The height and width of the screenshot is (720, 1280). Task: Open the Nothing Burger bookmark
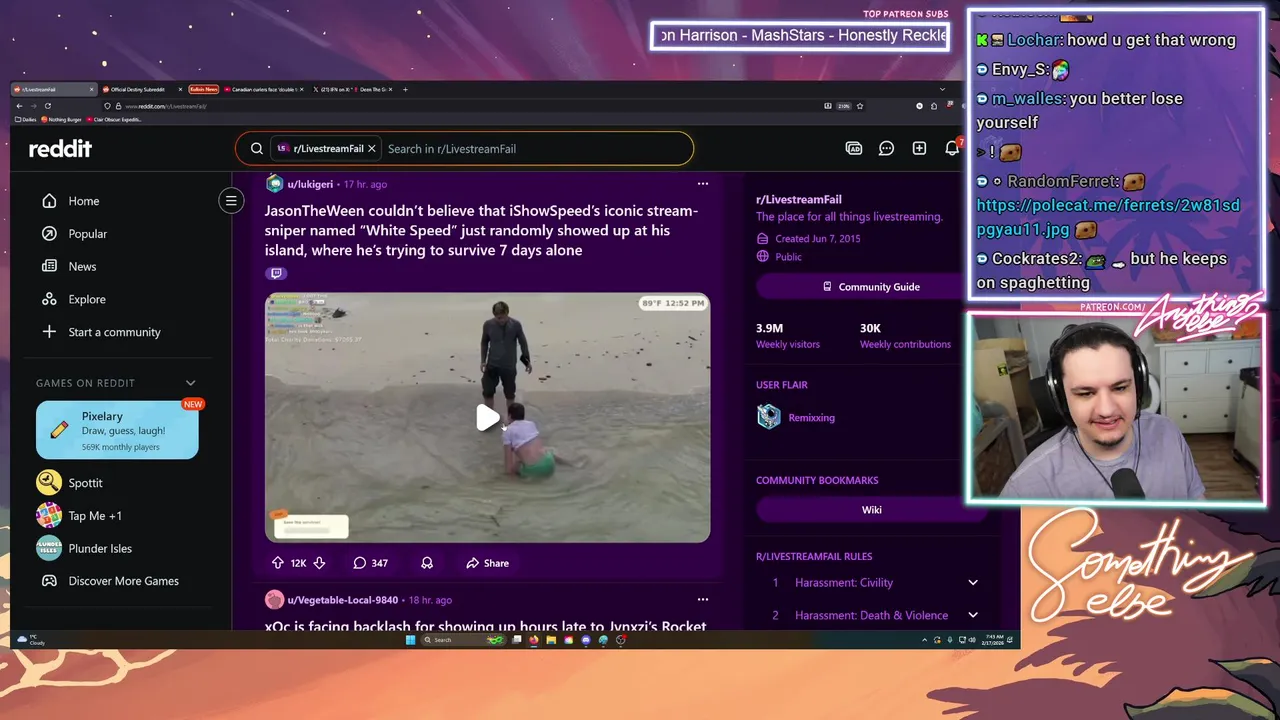point(62,119)
